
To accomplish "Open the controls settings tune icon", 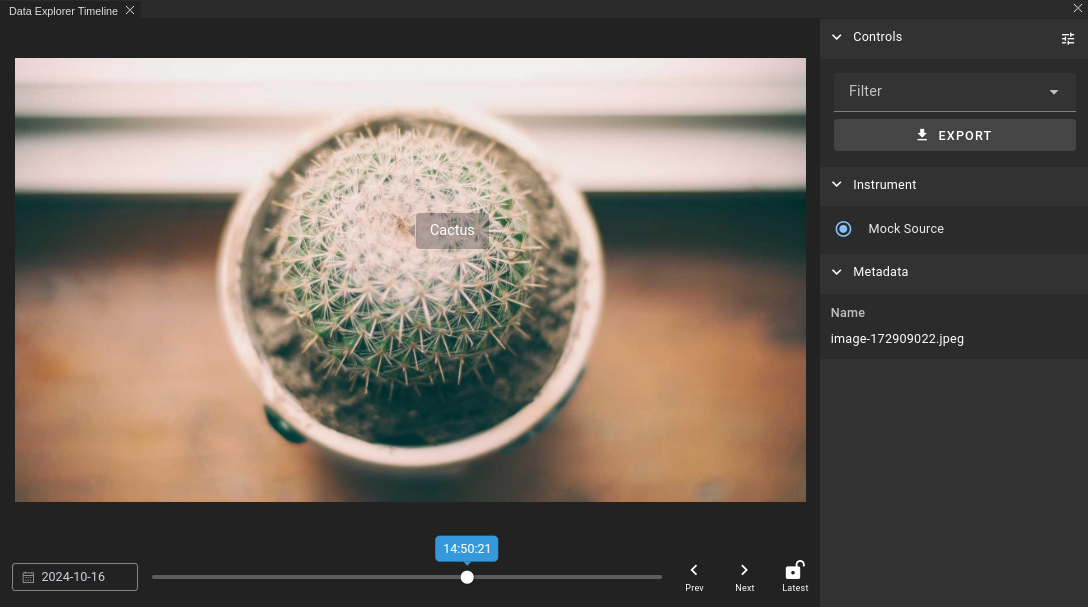I will coord(1068,39).
